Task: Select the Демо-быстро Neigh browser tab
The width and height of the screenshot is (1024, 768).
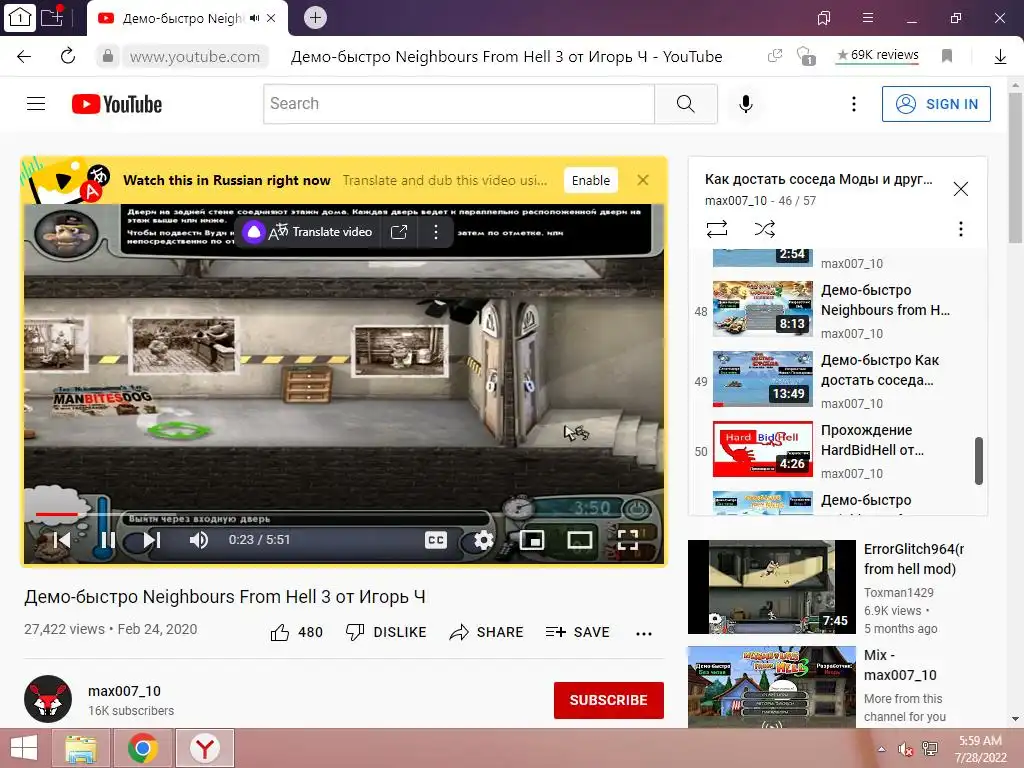Action: click(188, 18)
